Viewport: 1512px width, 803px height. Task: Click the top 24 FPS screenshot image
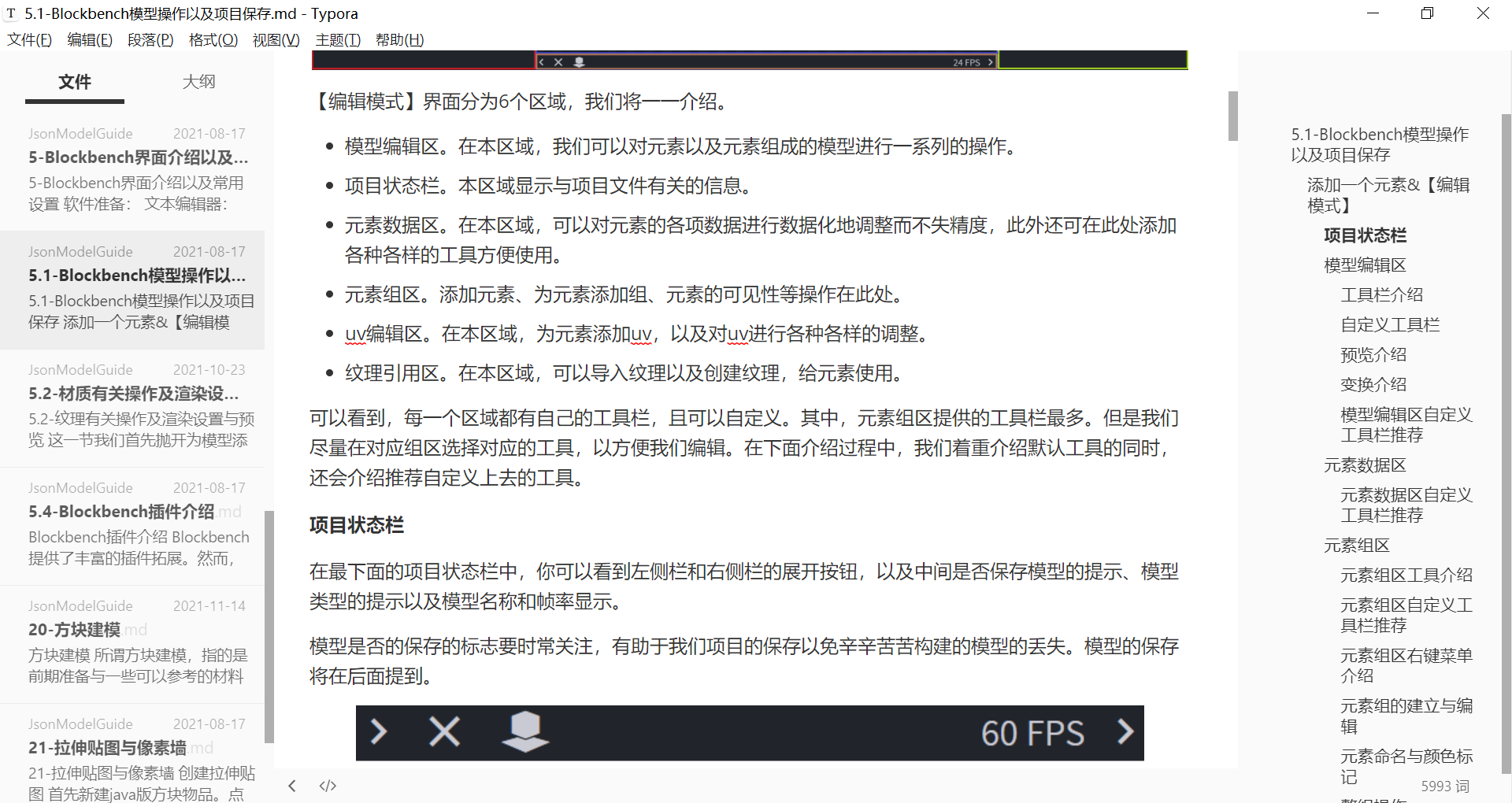click(x=750, y=61)
